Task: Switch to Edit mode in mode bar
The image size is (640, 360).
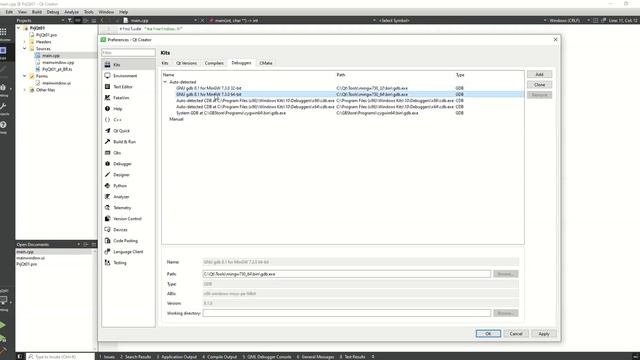Action: pyautogui.click(x=4, y=53)
